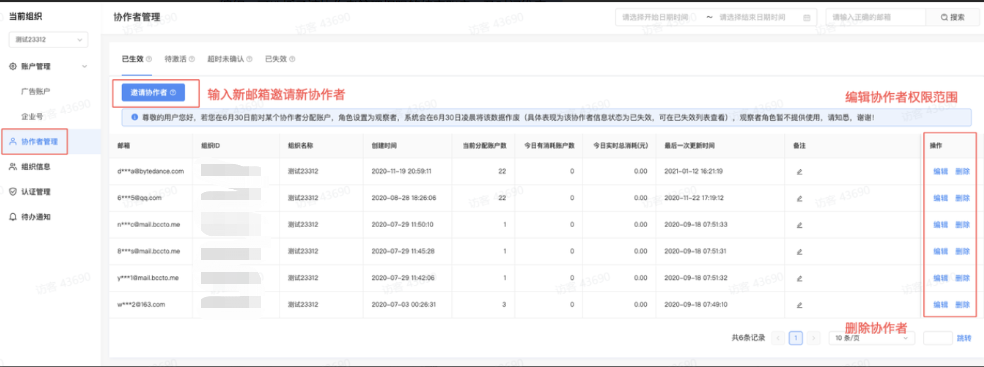Image resolution: width=984 pixels, height=367 pixels.
Task: Click the 创建时间 column header
Action: tap(384, 146)
